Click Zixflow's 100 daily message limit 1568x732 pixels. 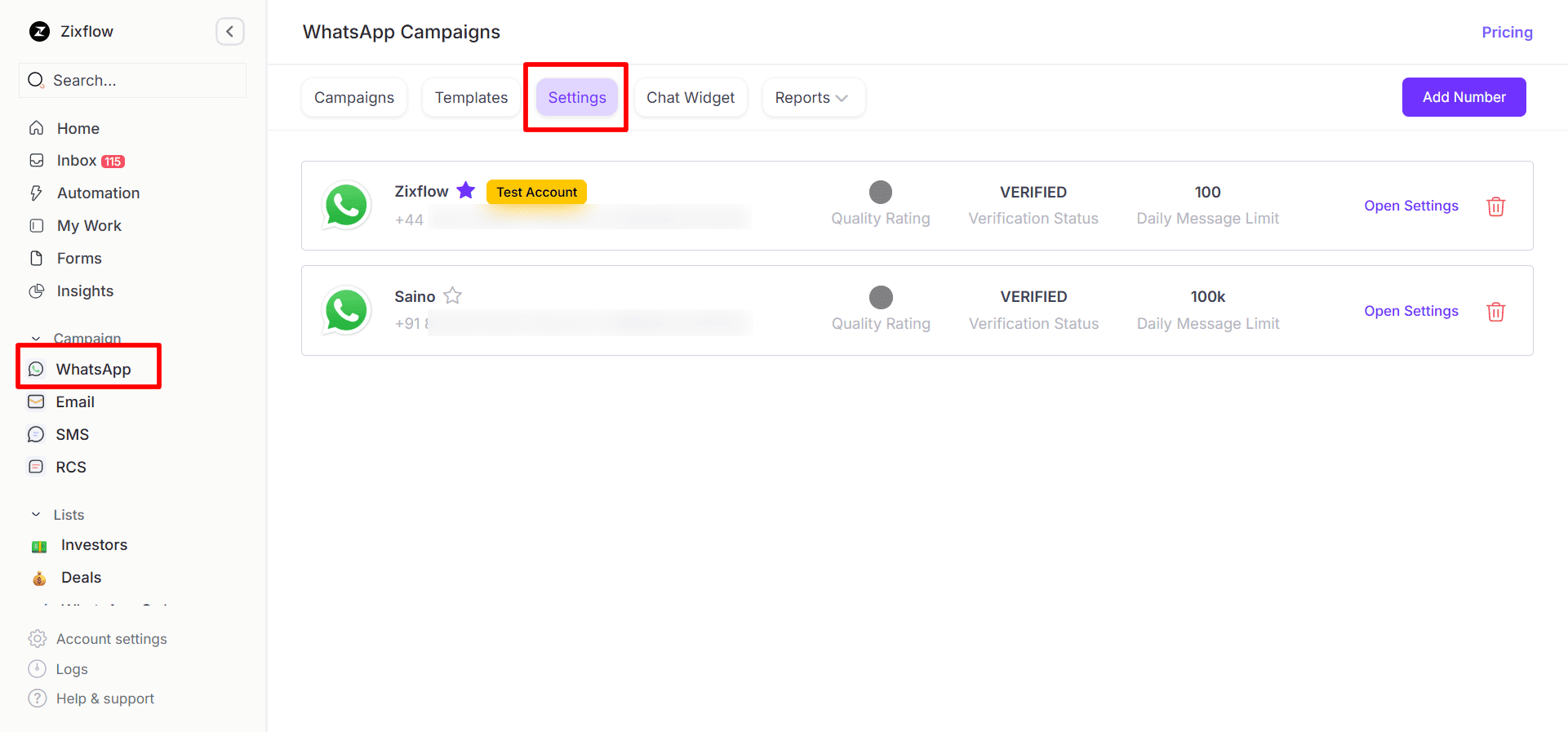point(1207,193)
